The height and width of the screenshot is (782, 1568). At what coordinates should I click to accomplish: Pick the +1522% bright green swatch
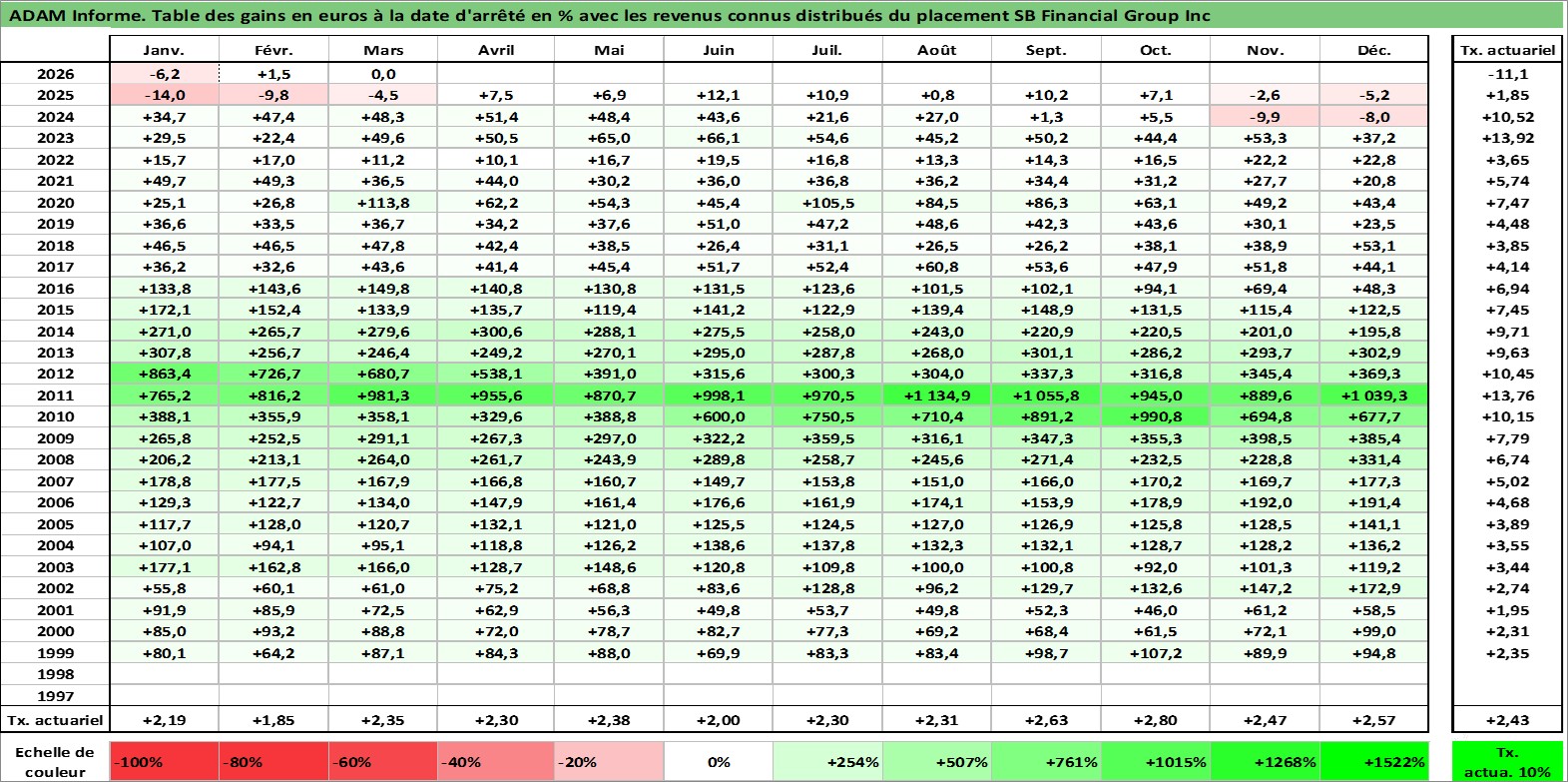1373,762
